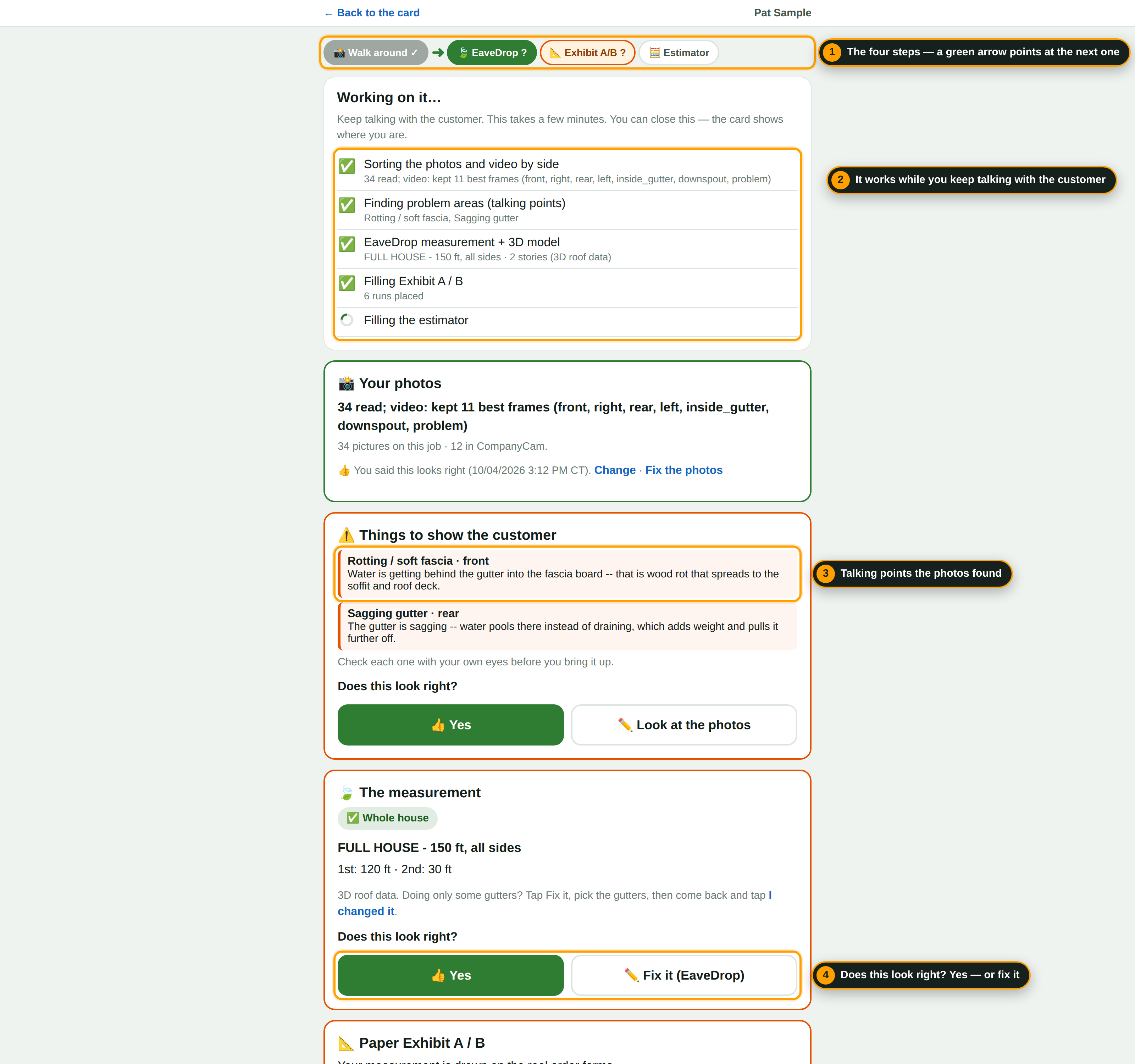Open the EaveDrop step tab
Image resolution: width=1135 pixels, height=1064 pixels.
pyautogui.click(x=492, y=52)
